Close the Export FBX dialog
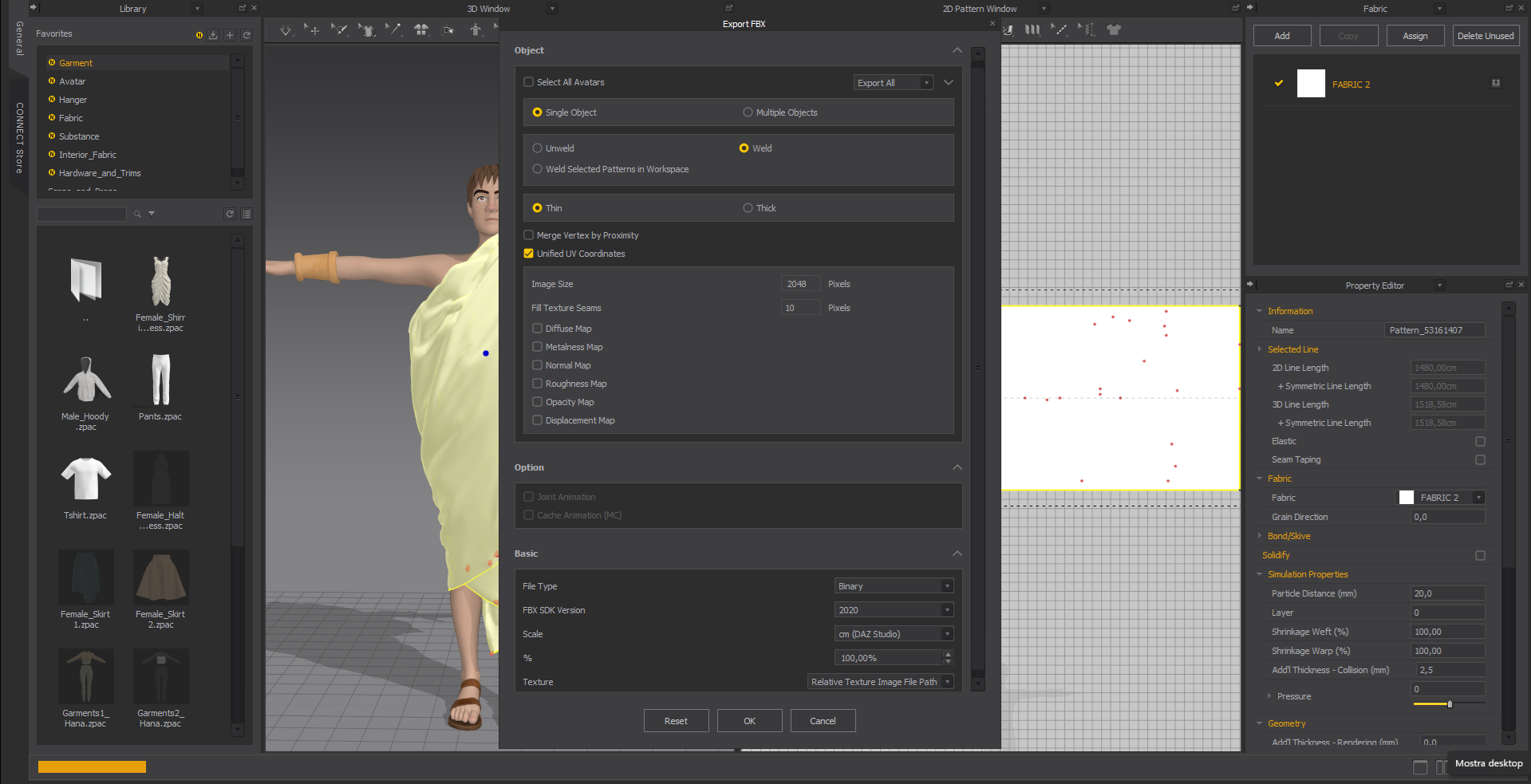Screen dimensions: 1531x784 pyautogui.click(x=992, y=23)
